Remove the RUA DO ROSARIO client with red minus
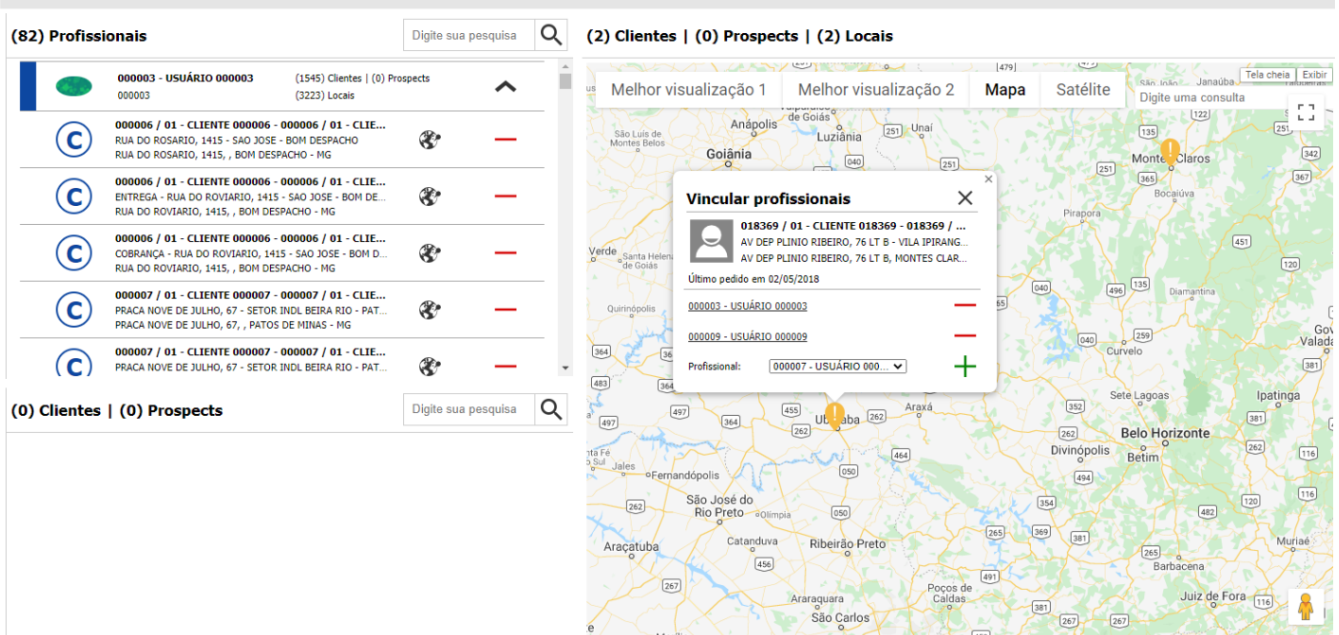The image size is (1339, 635). 506,139
